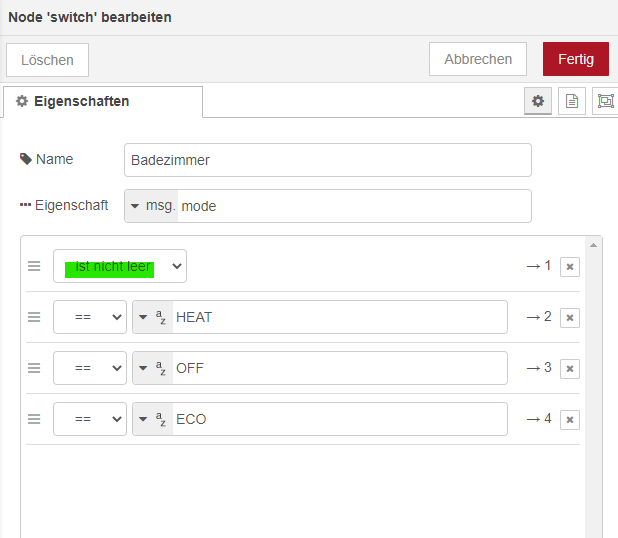
Task: Open the == operator dropdown for ECO
Action: tap(90, 419)
